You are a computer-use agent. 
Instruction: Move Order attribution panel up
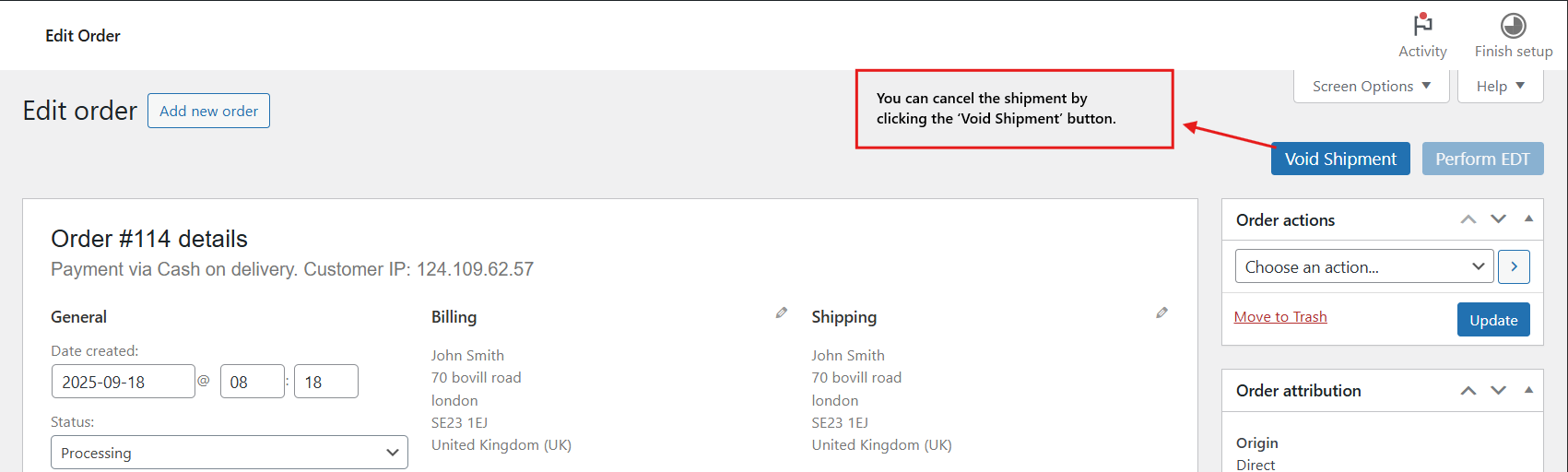(x=1468, y=390)
